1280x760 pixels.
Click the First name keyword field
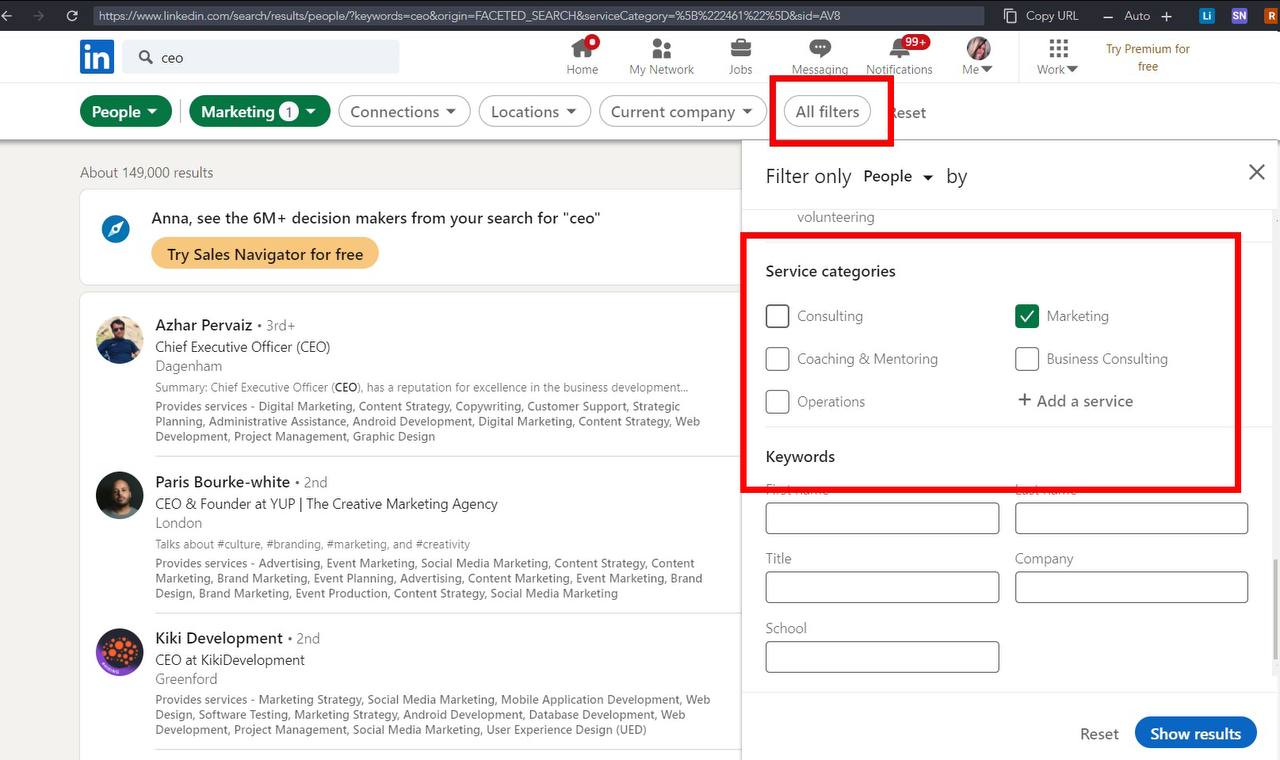point(882,518)
